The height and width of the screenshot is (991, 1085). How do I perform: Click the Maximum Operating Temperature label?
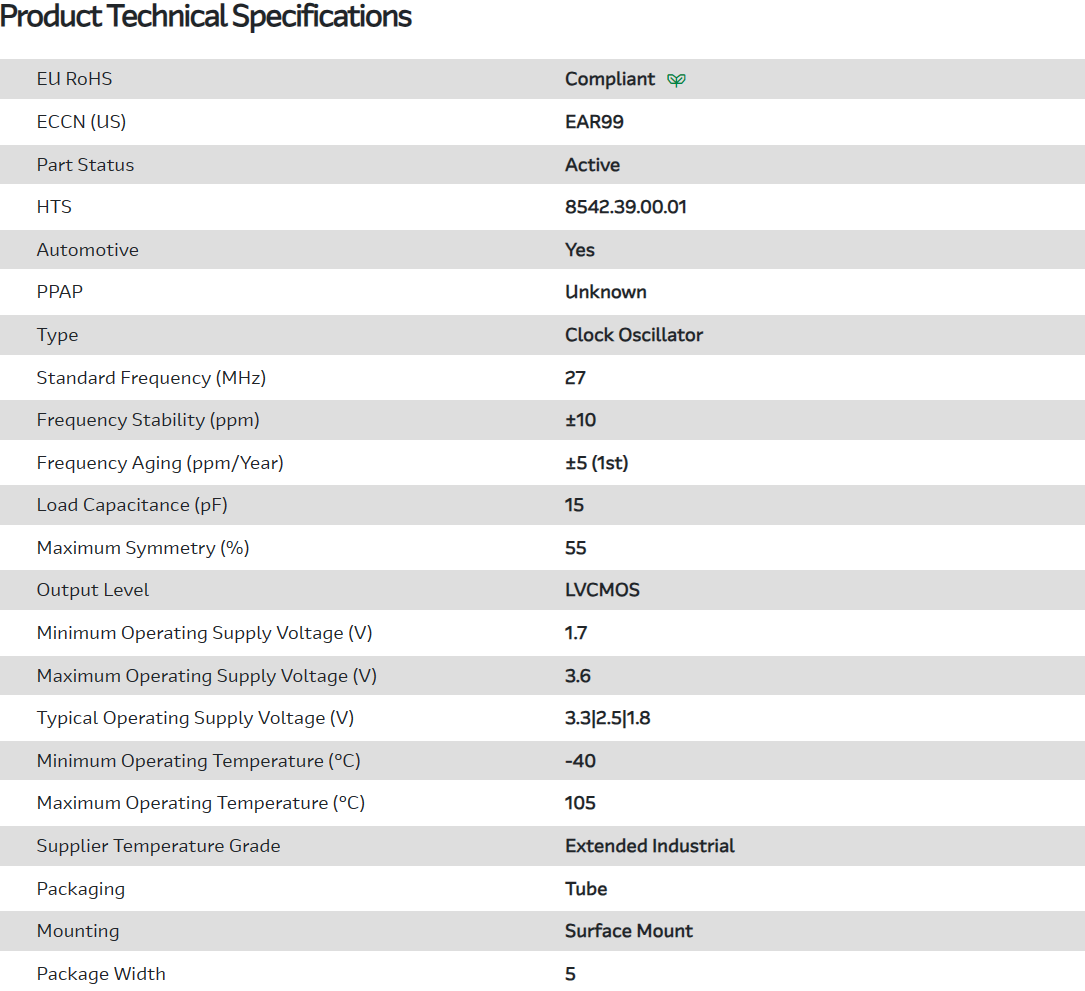point(200,803)
